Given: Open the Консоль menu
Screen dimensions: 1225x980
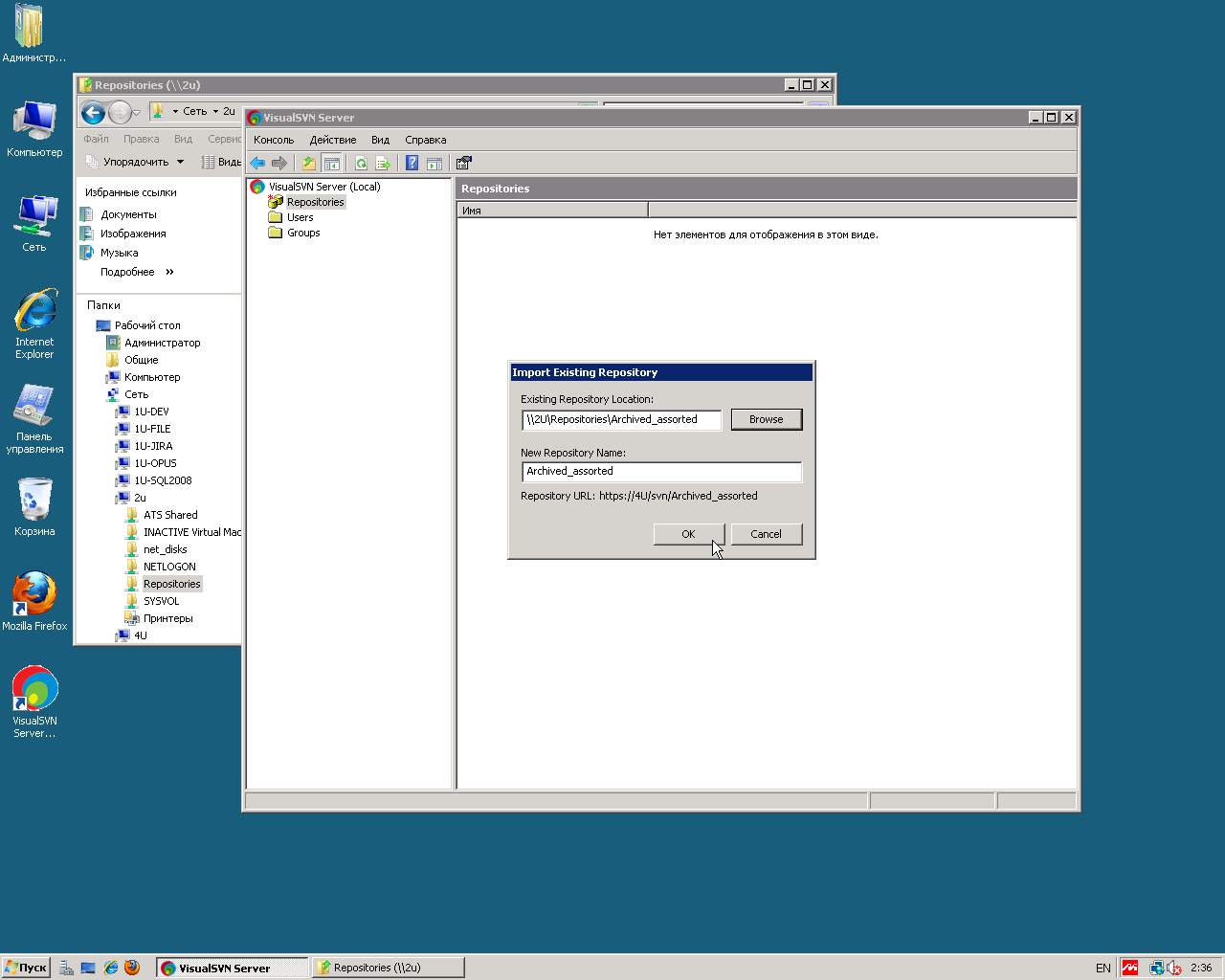Looking at the screenshot, I should click(274, 140).
